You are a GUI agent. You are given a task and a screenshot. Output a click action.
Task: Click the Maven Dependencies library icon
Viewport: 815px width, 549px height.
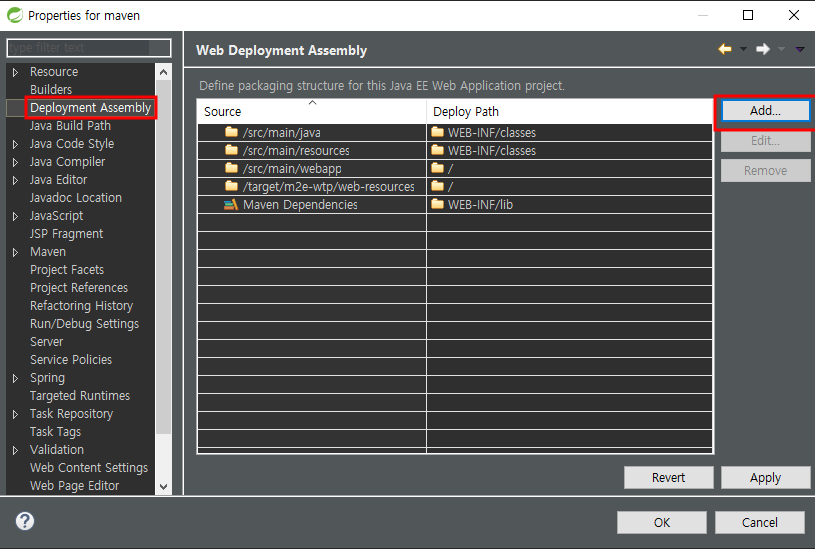[231, 204]
